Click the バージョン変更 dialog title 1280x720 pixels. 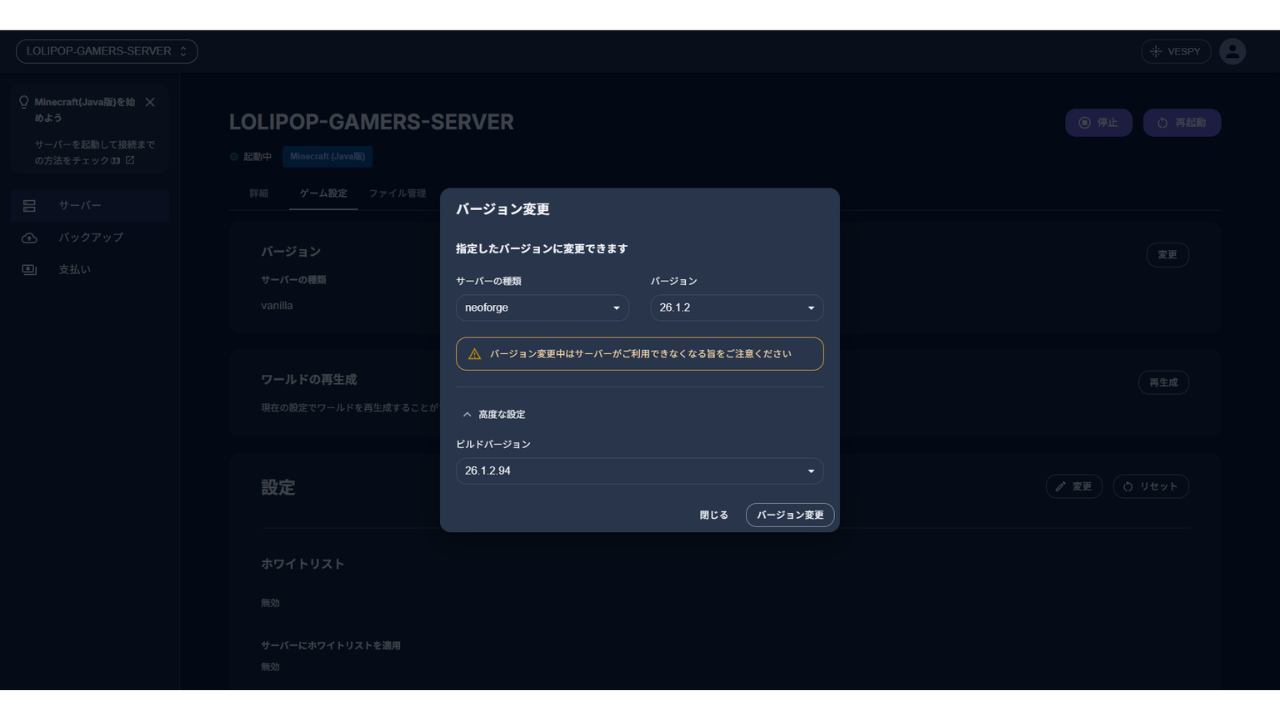(503, 209)
